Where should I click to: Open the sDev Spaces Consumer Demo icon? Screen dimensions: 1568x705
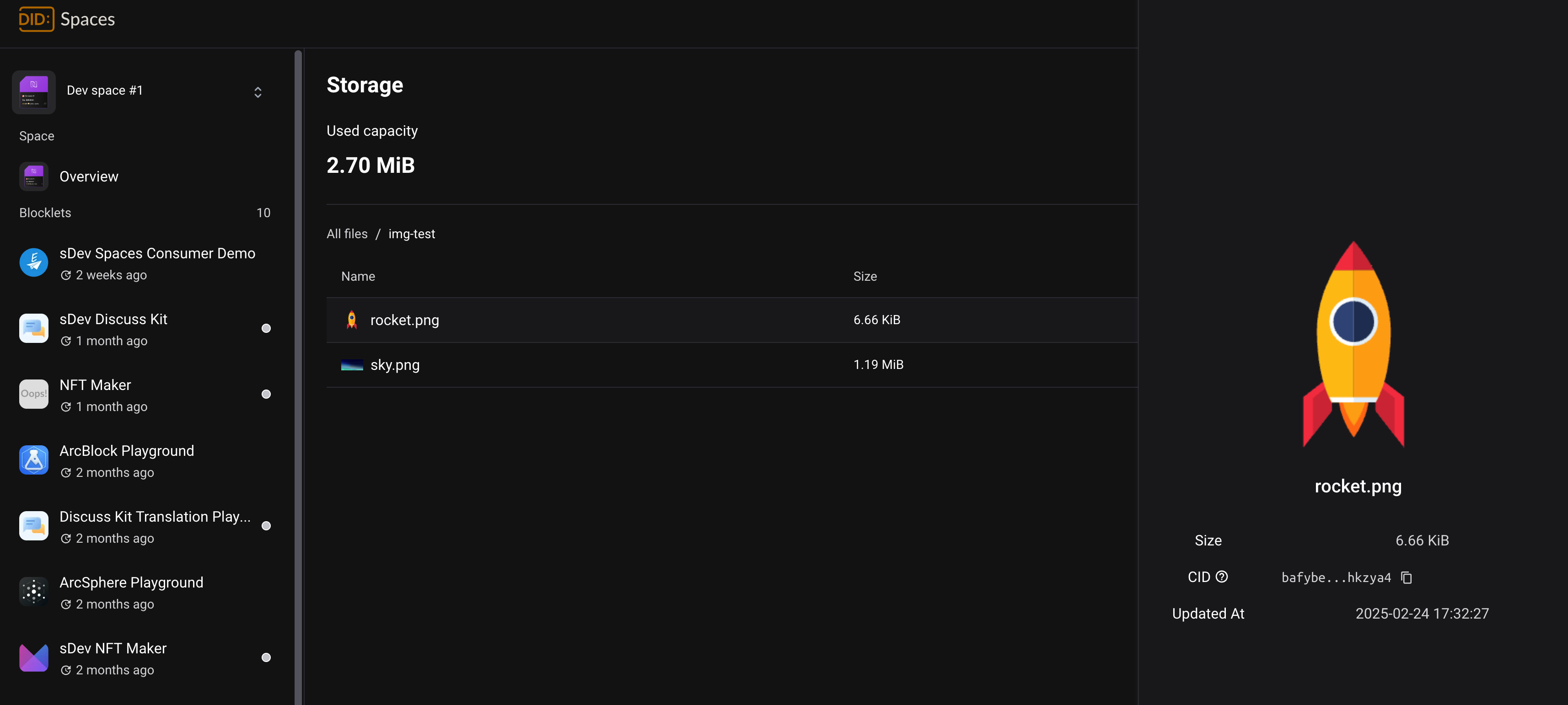tap(33, 263)
